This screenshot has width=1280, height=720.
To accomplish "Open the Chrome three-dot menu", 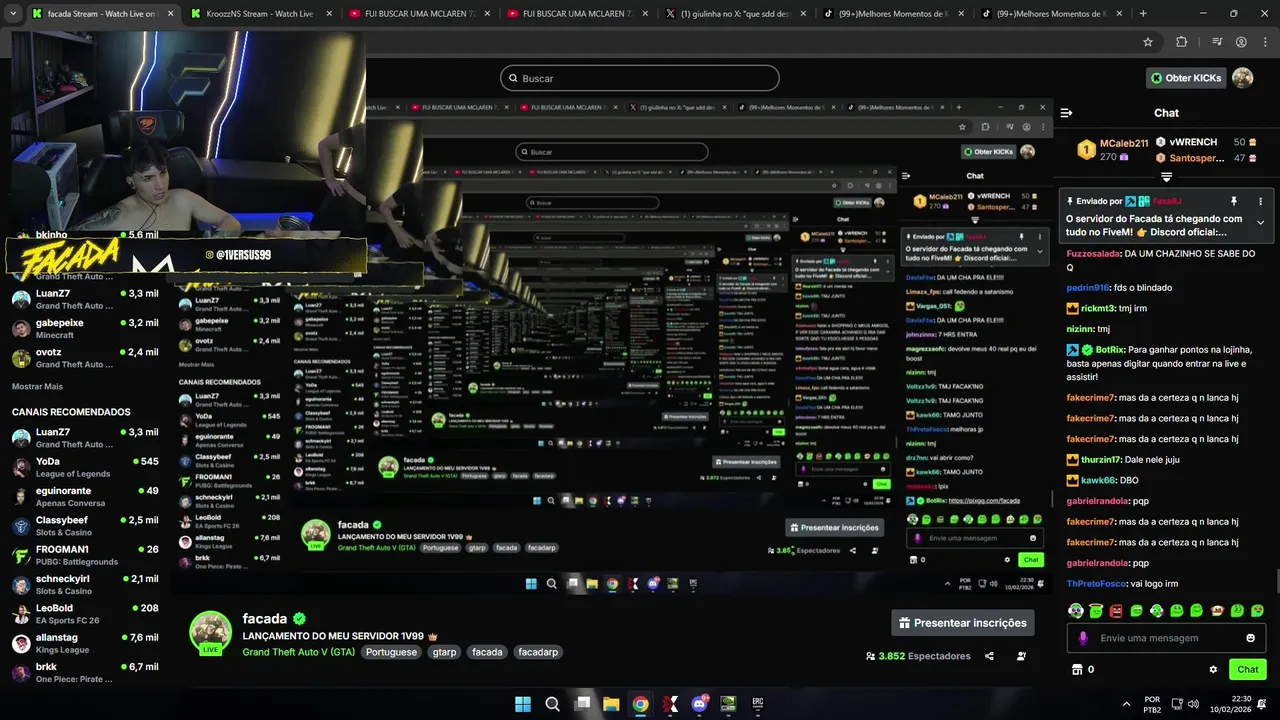I will pos(1265,42).
